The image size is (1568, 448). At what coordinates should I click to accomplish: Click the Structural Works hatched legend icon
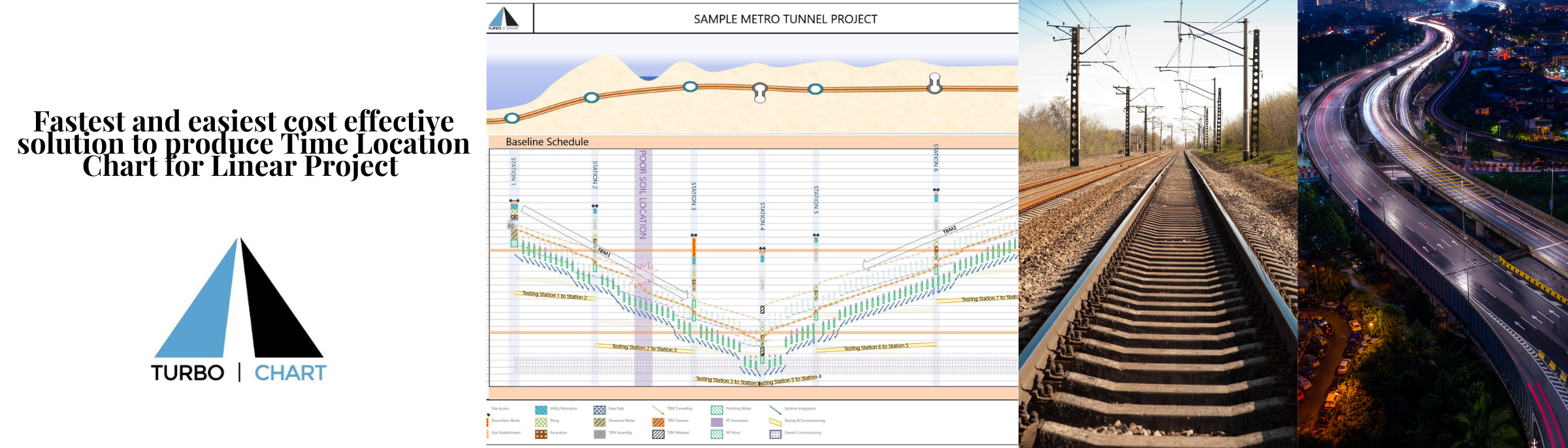pyautogui.click(x=600, y=422)
